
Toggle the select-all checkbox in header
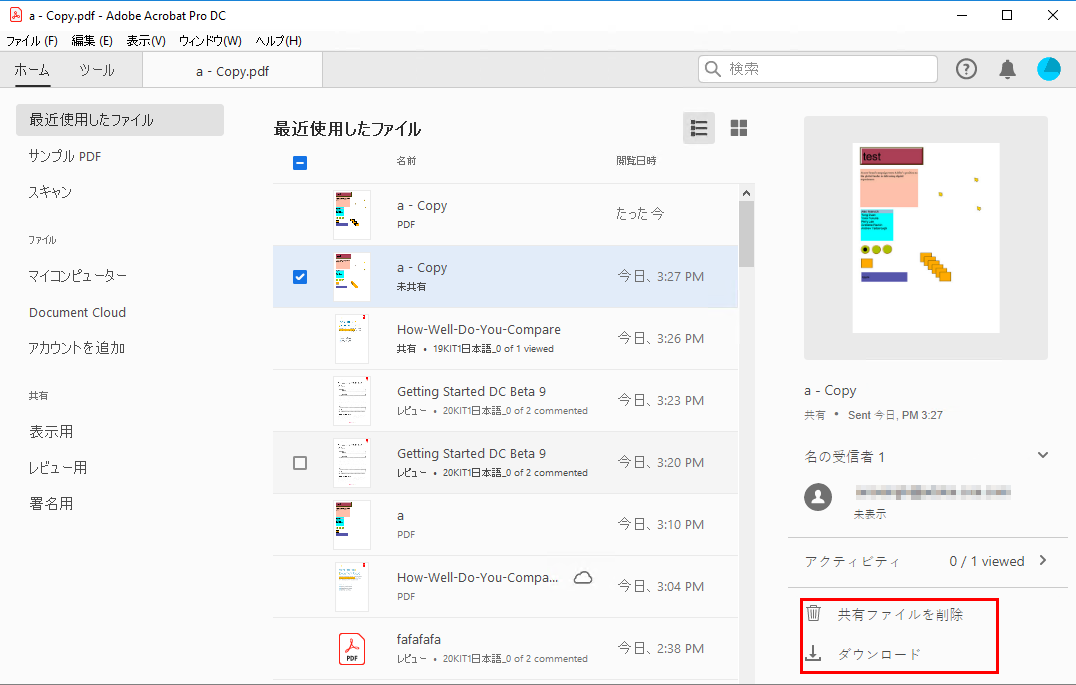[x=300, y=163]
